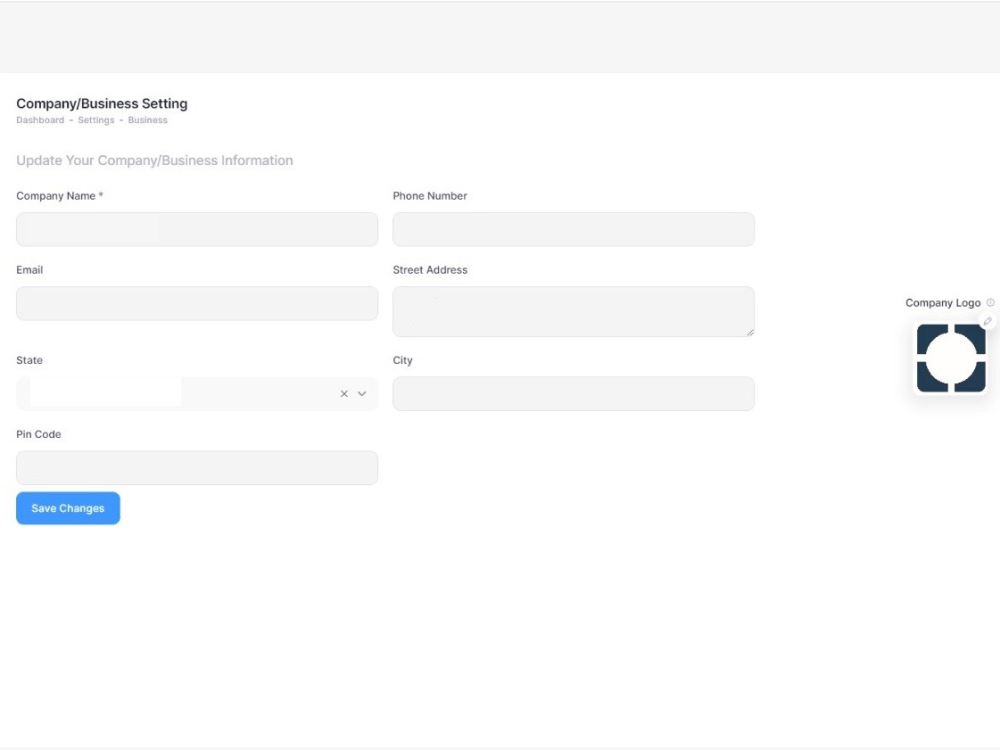Click into the Email field
This screenshot has height=750, width=1000.
click(x=197, y=304)
